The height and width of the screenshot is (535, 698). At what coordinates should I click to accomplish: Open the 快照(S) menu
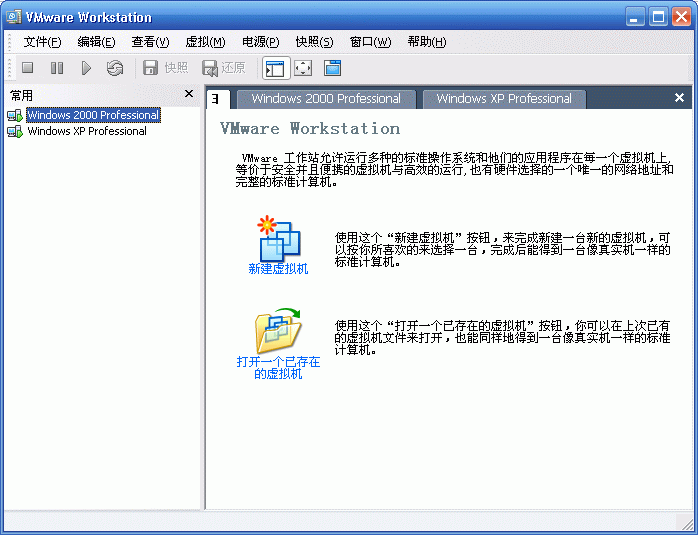pos(314,42)
